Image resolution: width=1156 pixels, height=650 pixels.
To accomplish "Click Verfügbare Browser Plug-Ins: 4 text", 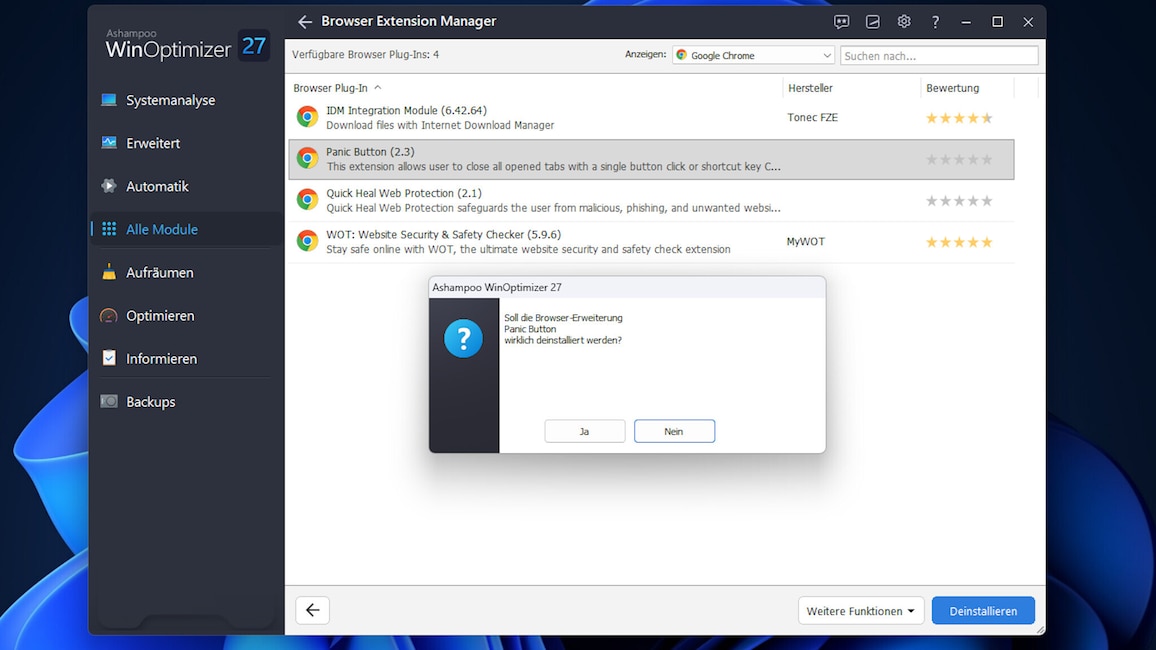I will (x=365, y=55).
